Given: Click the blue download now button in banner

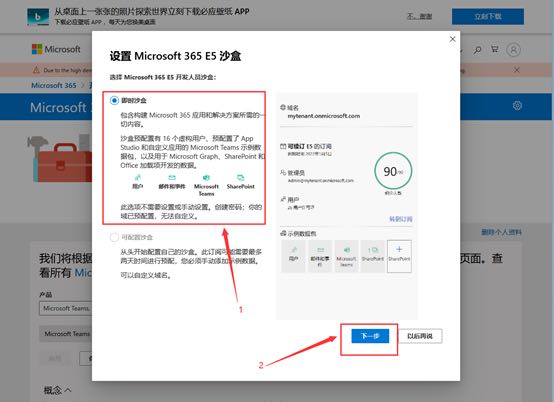Looking at the screenshot, I should 488,17.
